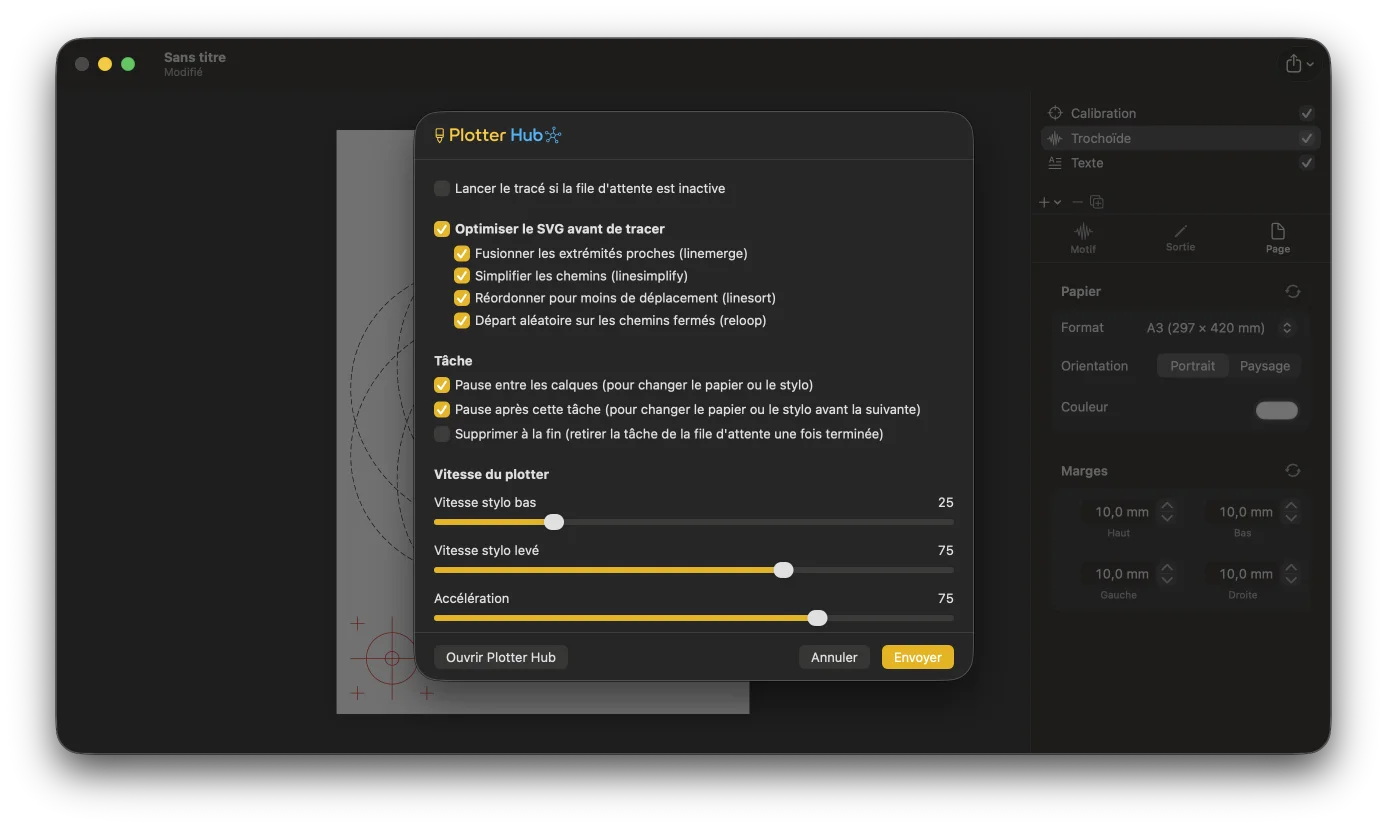This screenshot has width=1387, height=828.
Task: Click the share icon in title bar
Action: 1293,63
